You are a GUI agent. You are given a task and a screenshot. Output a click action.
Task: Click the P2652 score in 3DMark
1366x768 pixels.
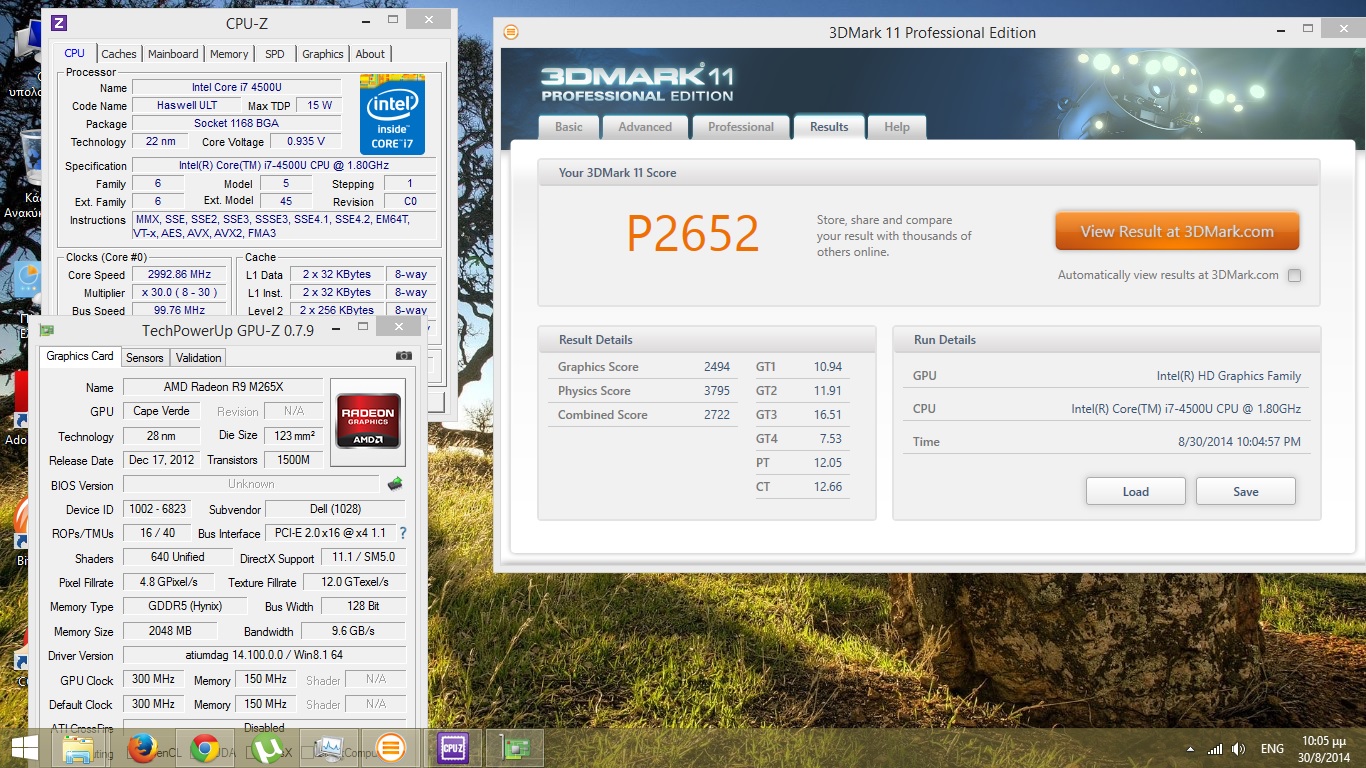692,235
